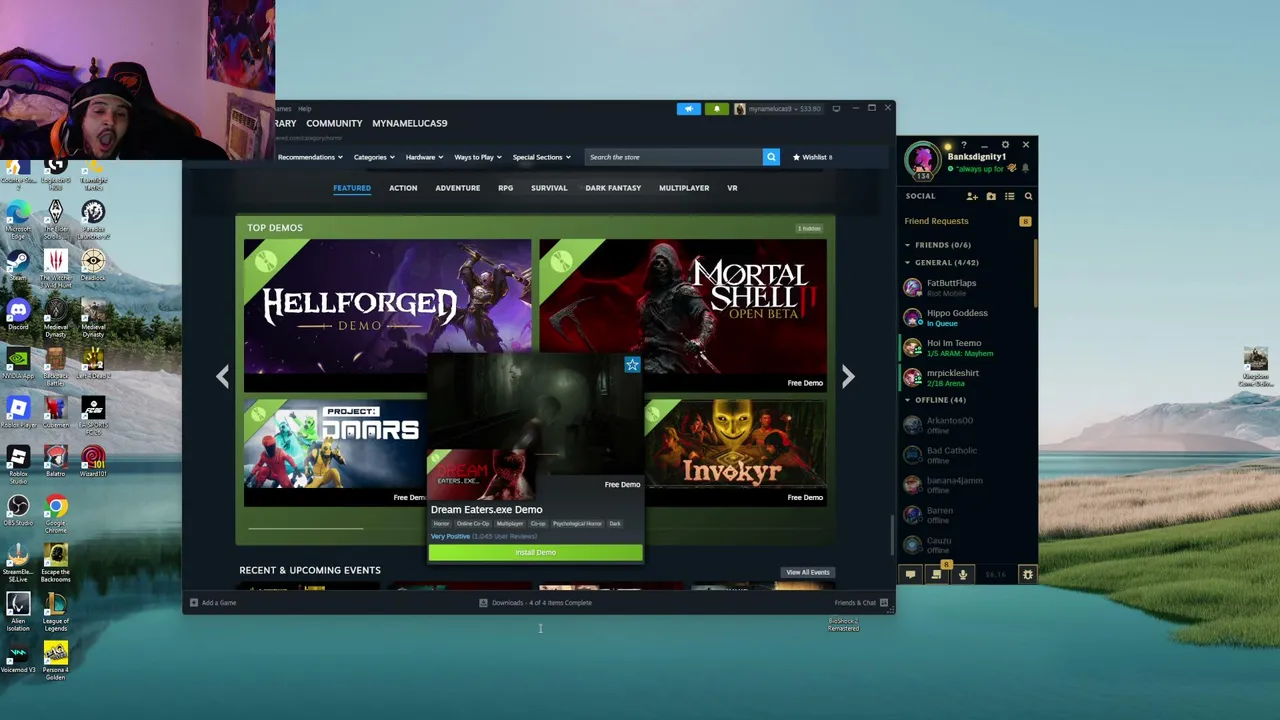Click the Search the store field
The height and width of the screenshot is (720, 1280).
click(x=674, y=157)
